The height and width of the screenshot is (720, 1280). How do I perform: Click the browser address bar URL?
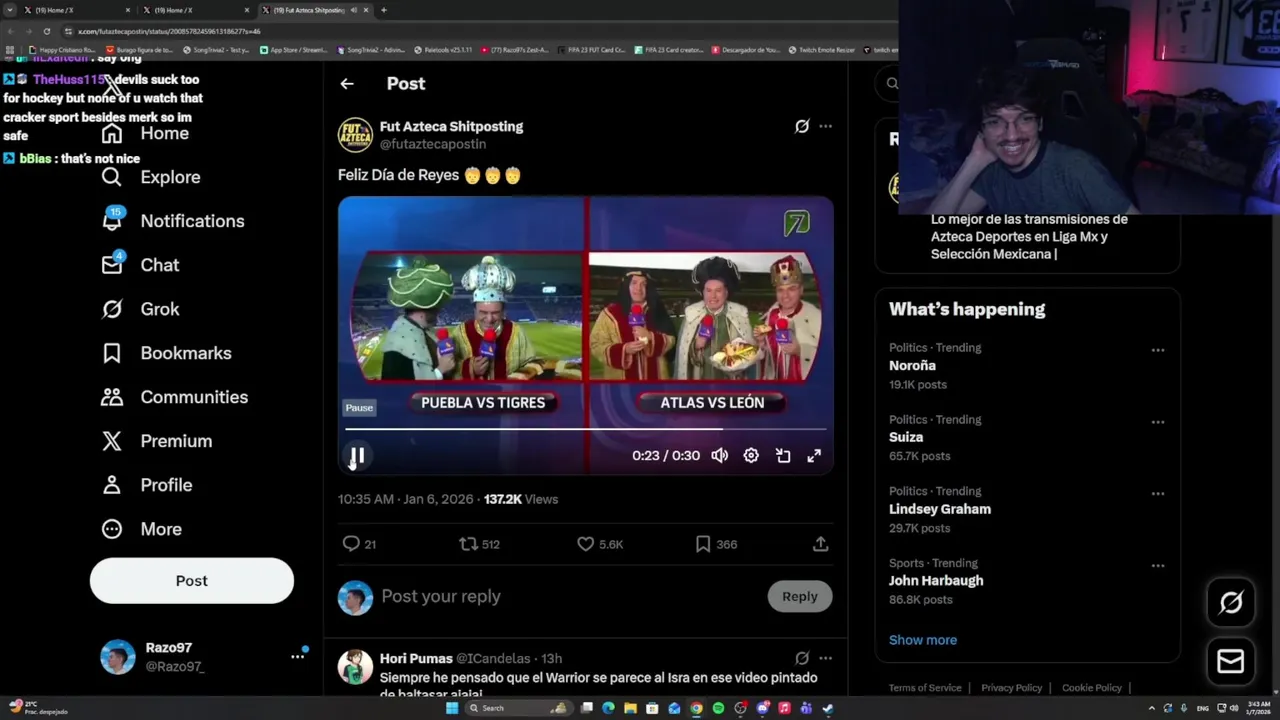pyautogui.click(x=169, y=31)
